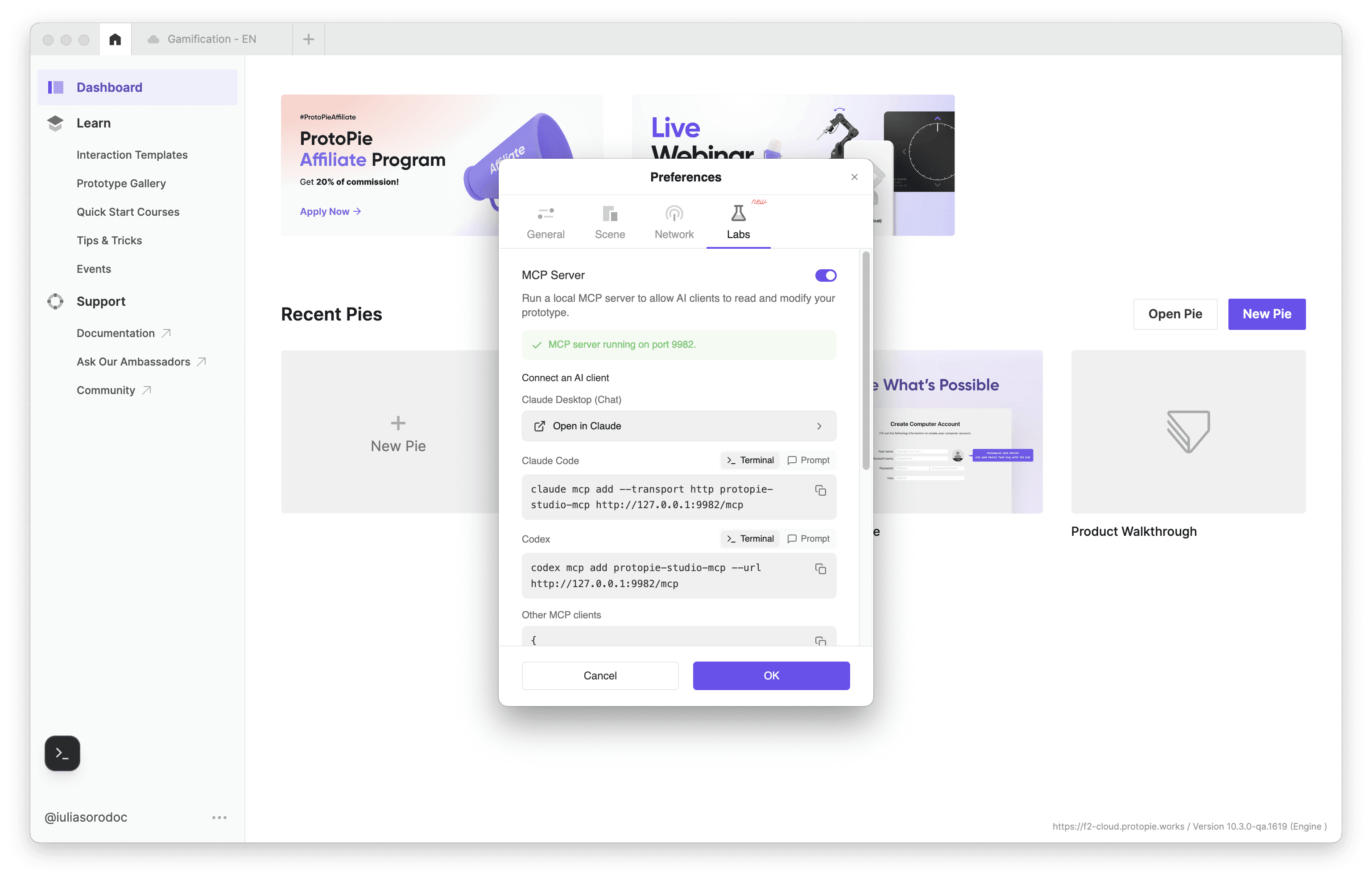Select Terminal mode for Claude Code
This screenshot has width=1372, height=880.
coord(750,460)
